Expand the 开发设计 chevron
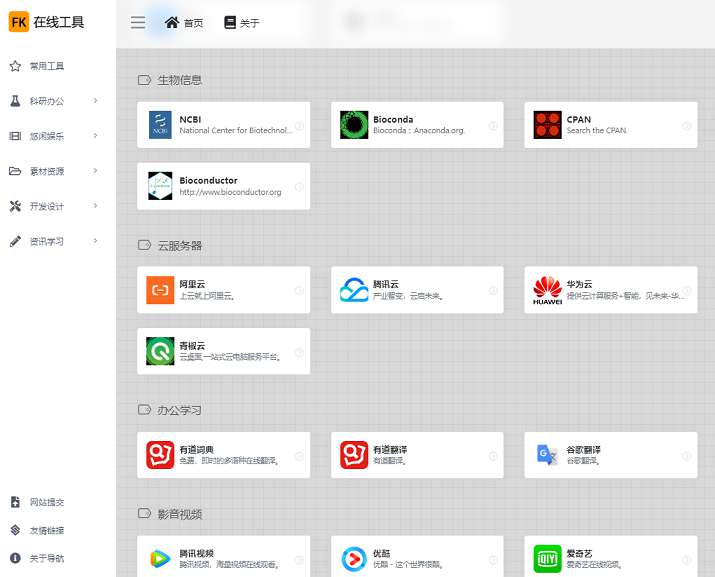The width and height of the screenshot is (715, 577). click(x=95, y=206)
